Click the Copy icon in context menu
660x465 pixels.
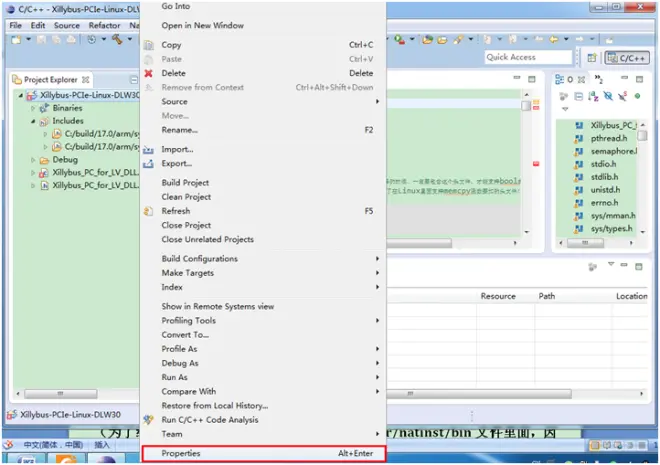pyautogui.click(x=149, y=45)
